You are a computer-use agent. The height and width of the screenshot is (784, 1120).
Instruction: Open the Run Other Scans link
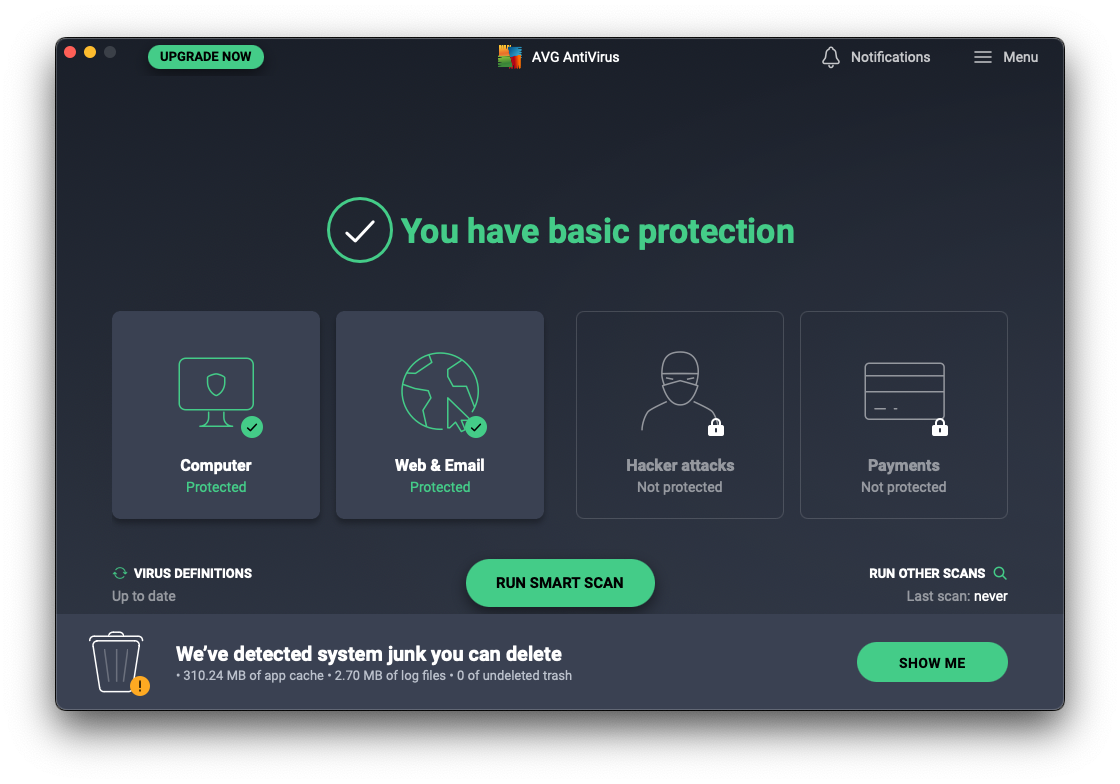pyautogui.click(x=927, y=573)
